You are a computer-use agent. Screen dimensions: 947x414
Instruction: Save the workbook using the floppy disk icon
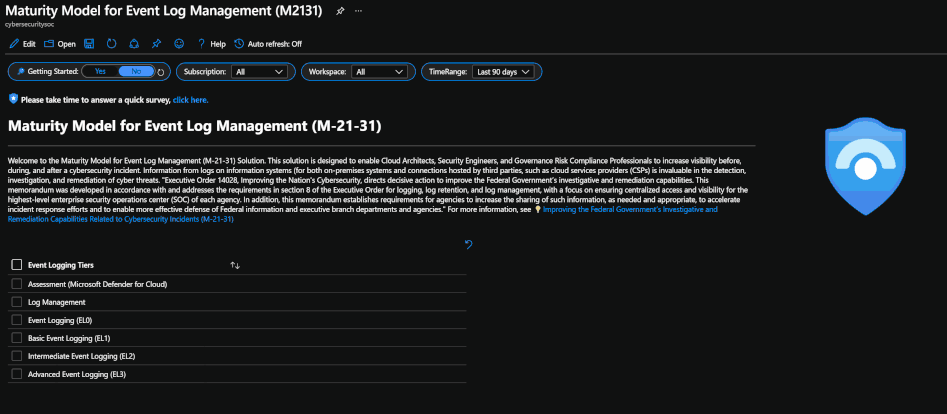(89, 44)
